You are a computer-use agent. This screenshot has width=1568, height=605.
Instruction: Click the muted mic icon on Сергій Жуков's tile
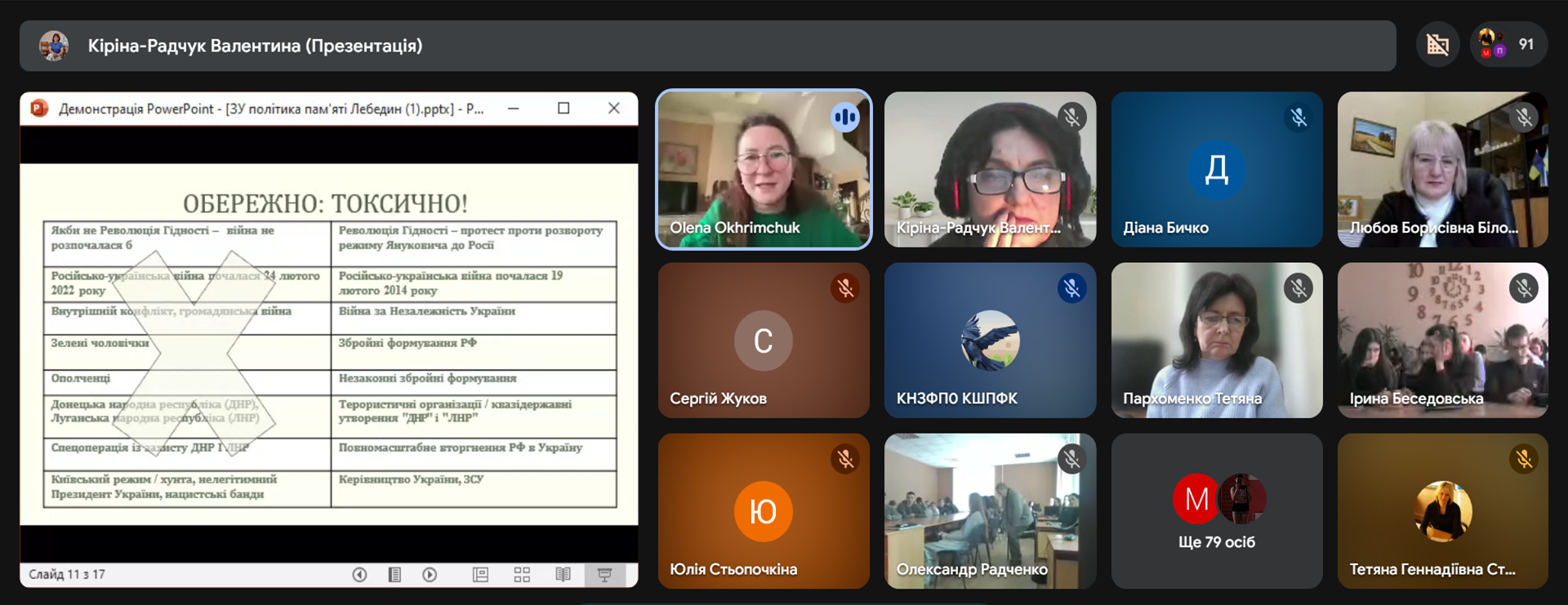click(x=845, y=288)
